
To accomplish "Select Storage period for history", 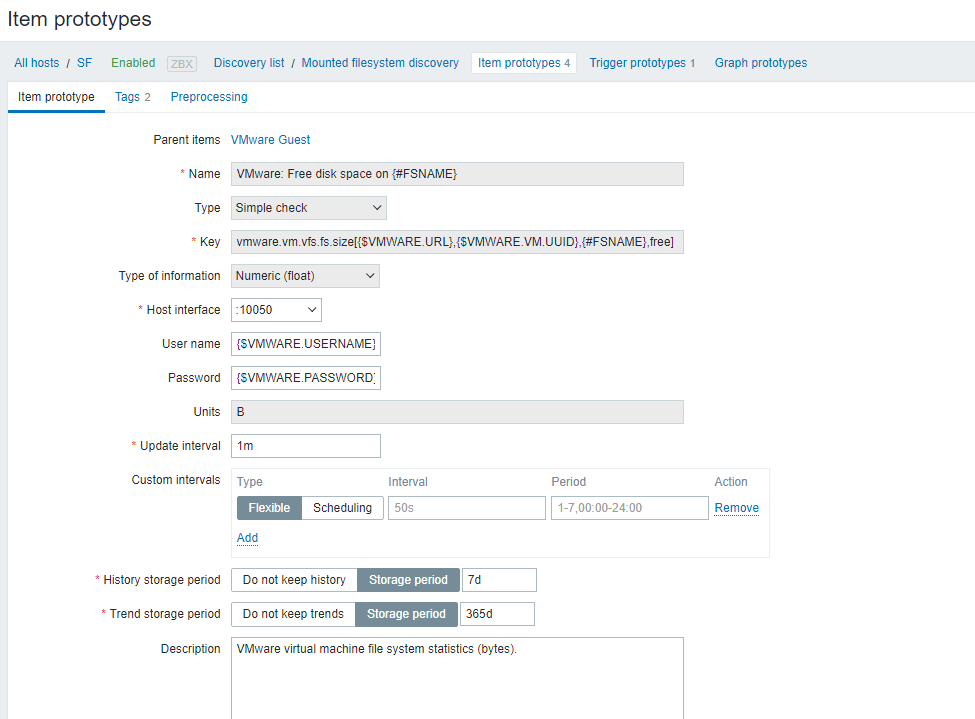I will pyautogui.click(x=408, y=580).
